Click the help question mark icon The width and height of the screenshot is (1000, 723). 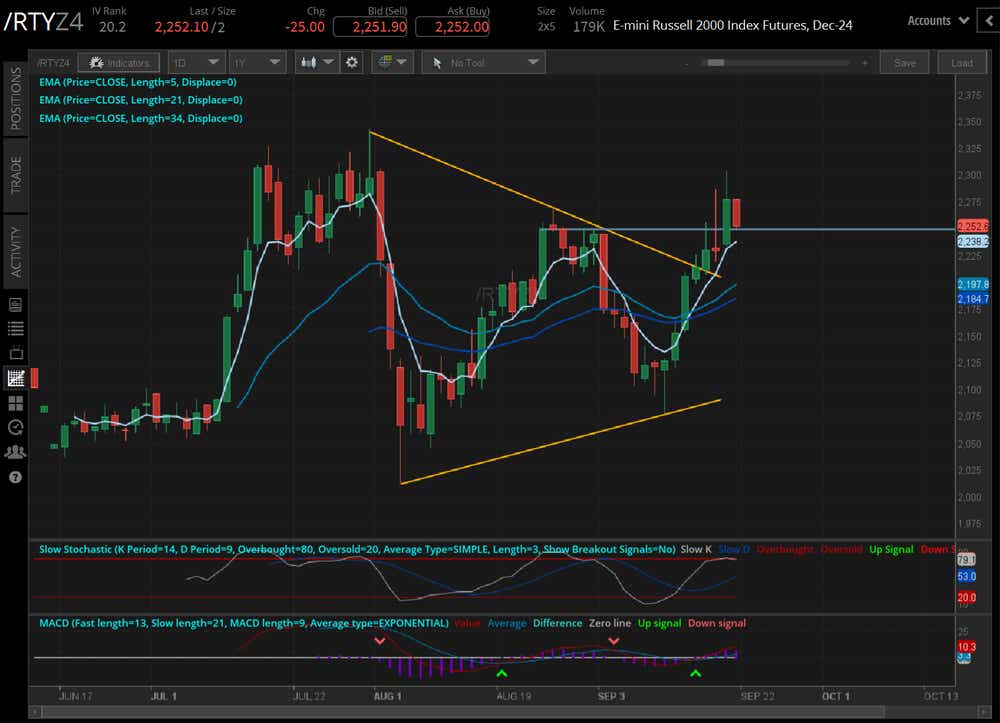(x=14, y=477)
